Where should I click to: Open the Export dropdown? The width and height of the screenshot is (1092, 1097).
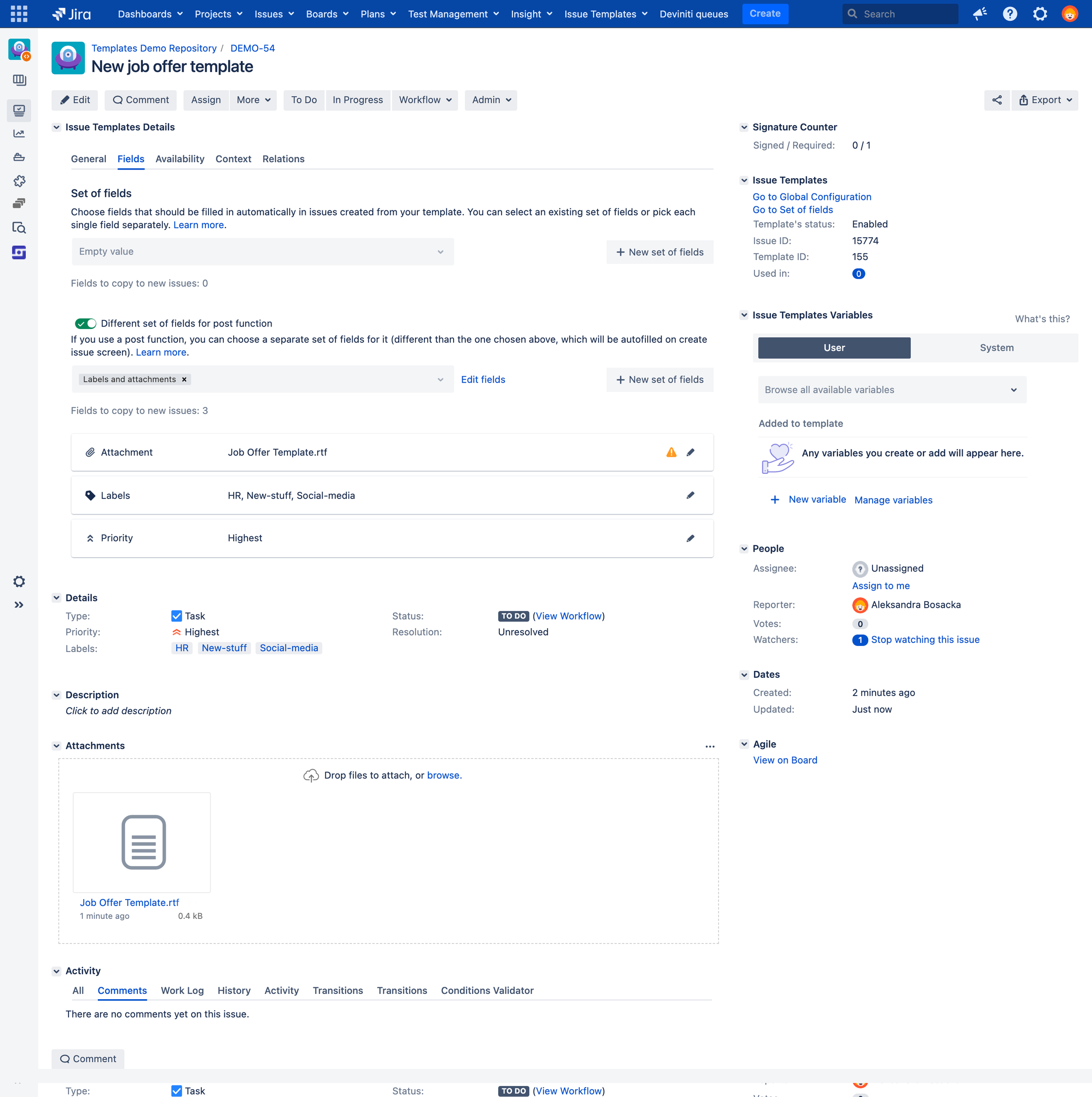(x=1044, y=100)
